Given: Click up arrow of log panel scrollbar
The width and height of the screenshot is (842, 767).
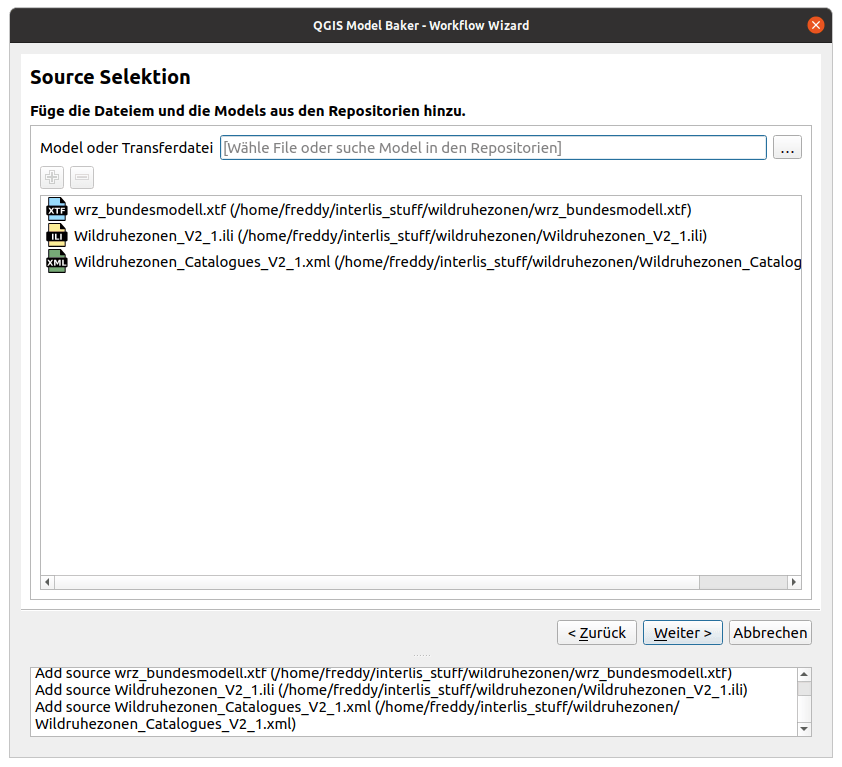Looking at the screenshot, I should [x=804, y=674].
